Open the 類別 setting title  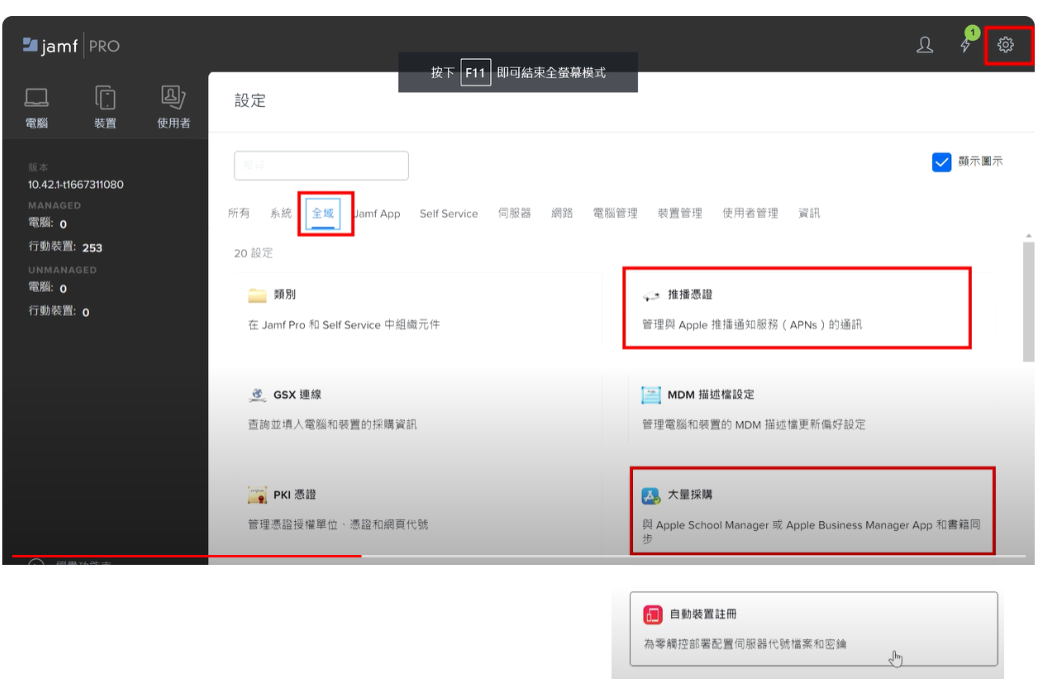click(285, 294)
